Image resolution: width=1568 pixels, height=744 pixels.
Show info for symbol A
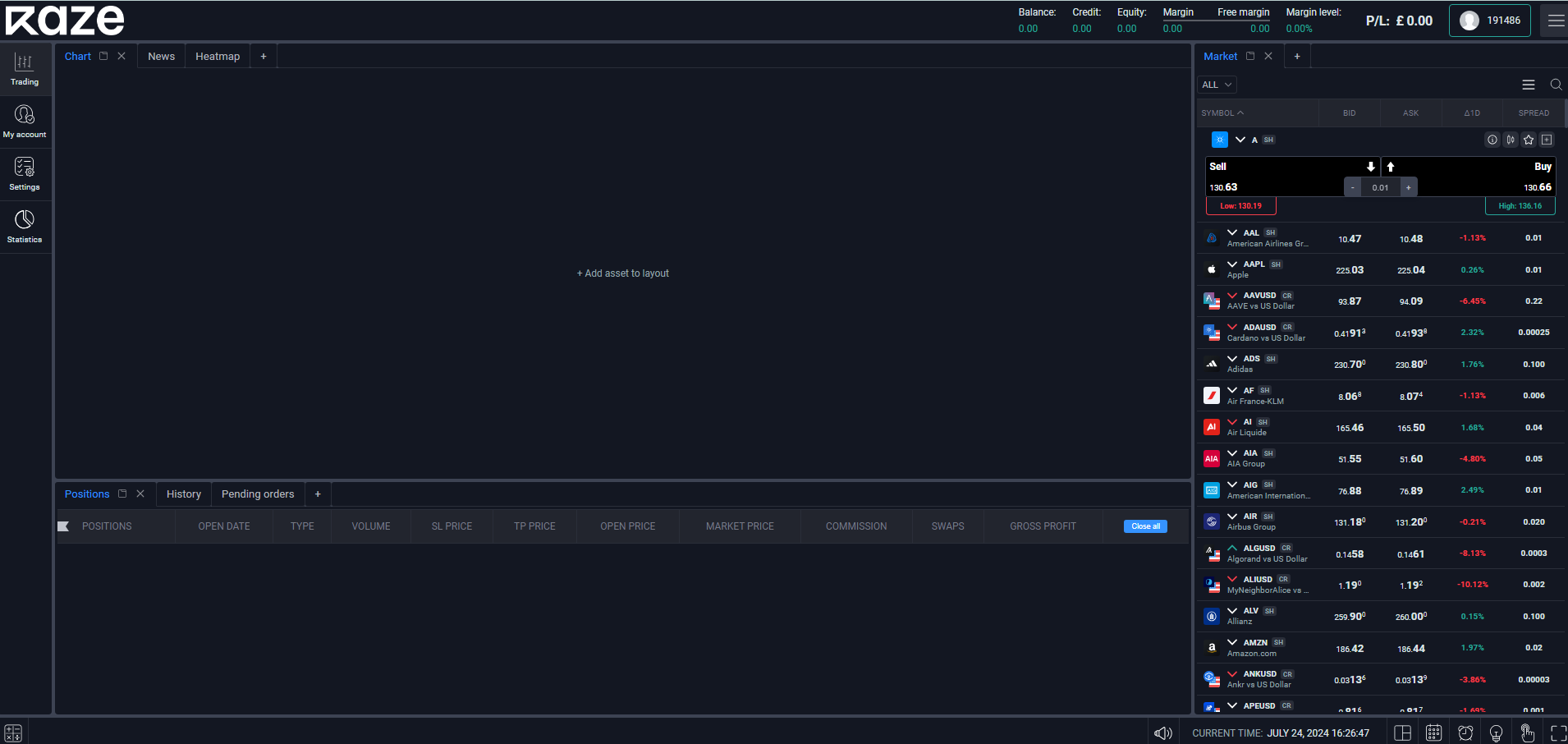(1492, 140)
